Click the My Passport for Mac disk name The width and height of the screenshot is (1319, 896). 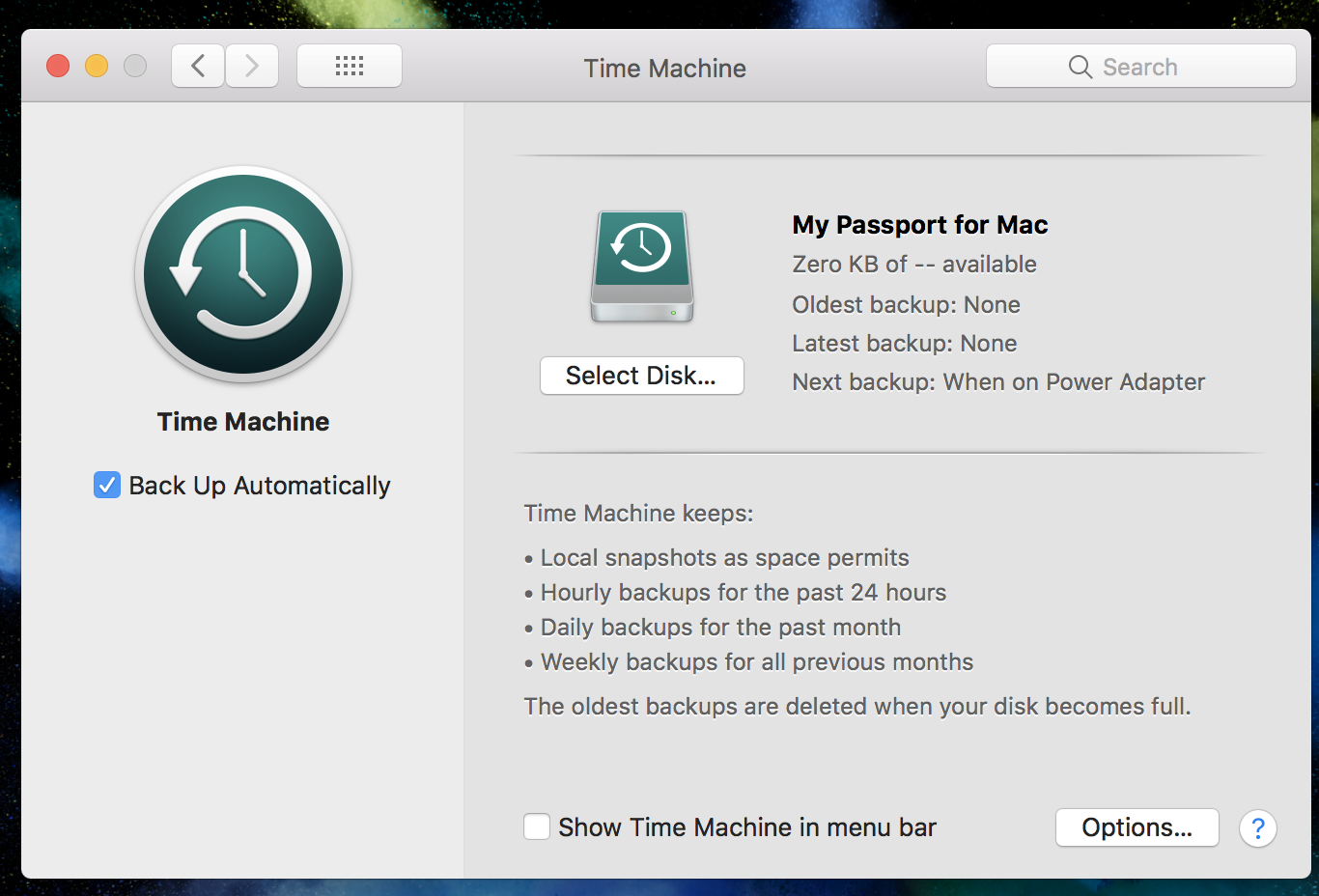point(919,225)
